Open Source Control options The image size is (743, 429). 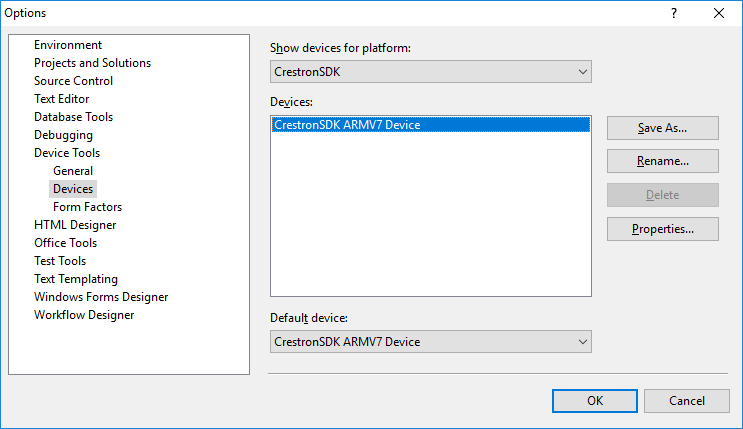(x=73, y=81)
